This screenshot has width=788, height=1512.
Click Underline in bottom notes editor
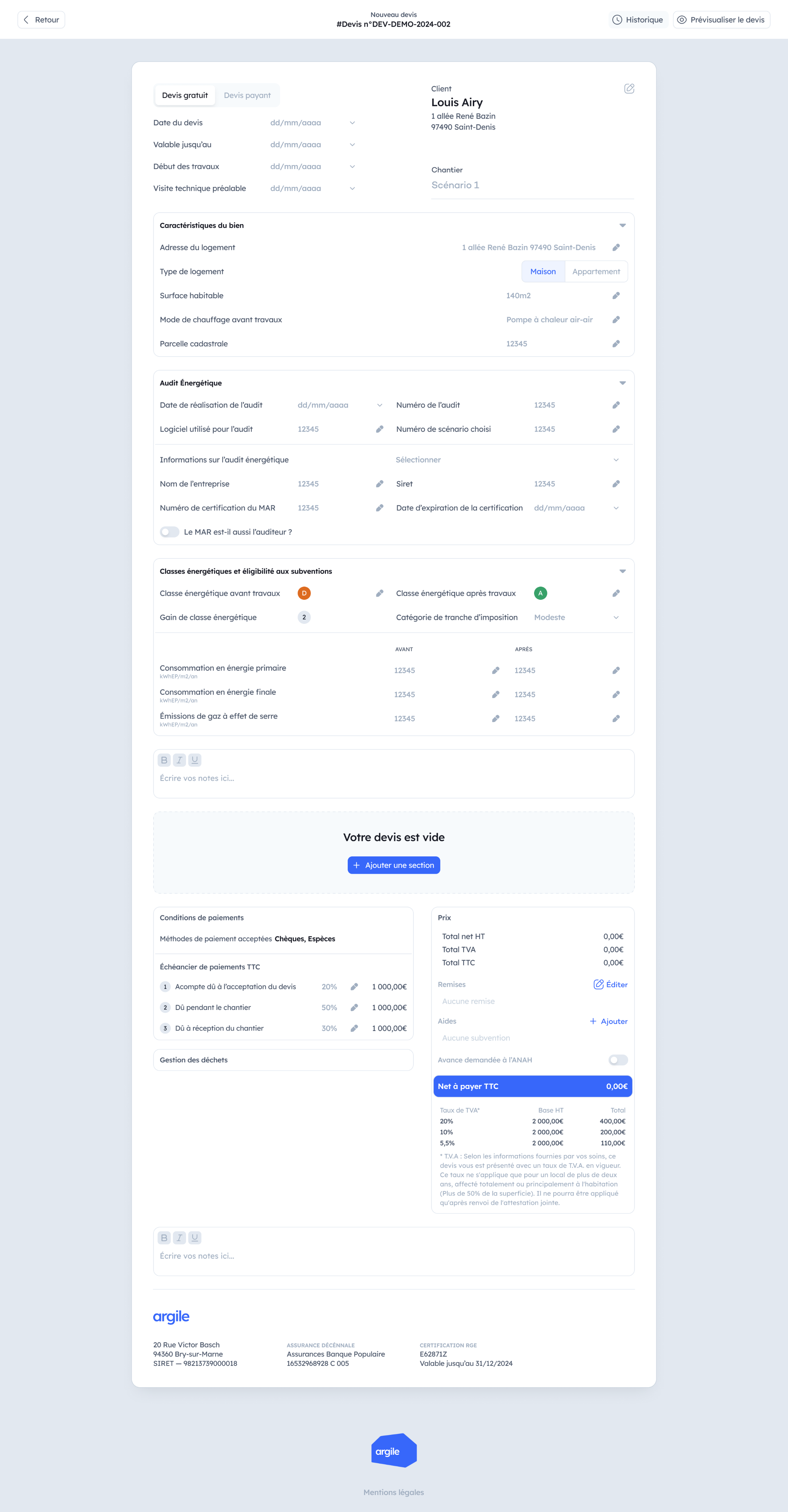tap(195, 1237)
